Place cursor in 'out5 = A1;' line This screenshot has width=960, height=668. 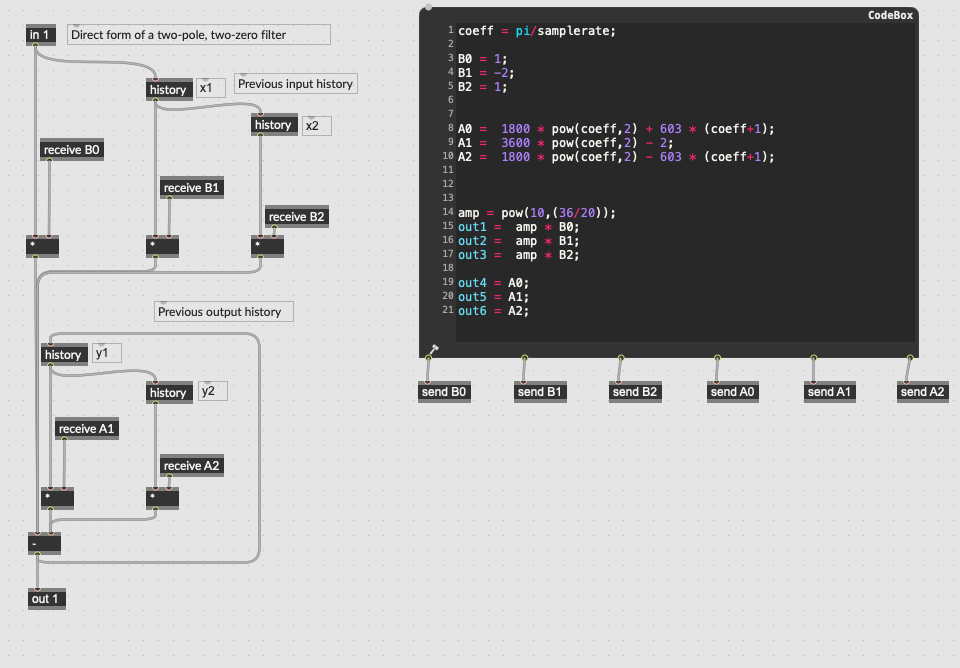(x=493, y=297)
